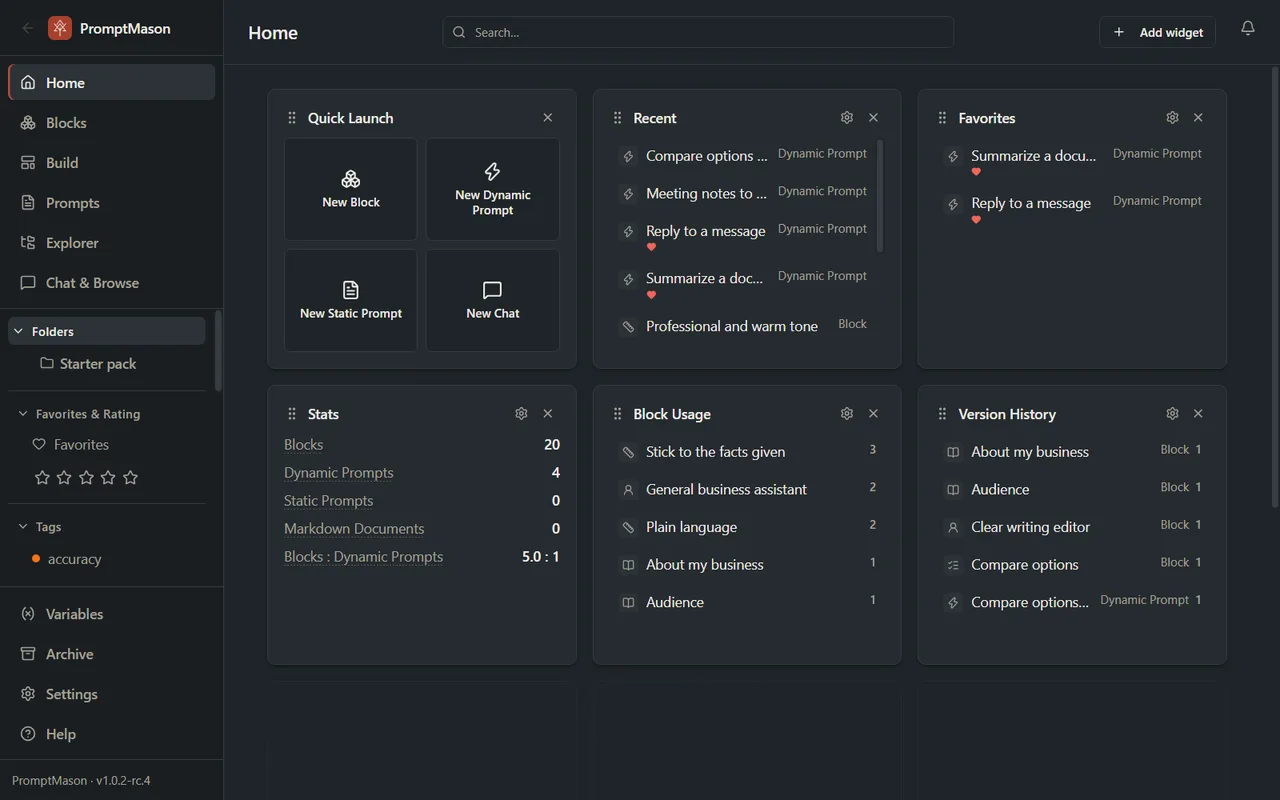The height and width of the screenshot is (800, 1280).
Task: Close the Quick Launch widget
Action: point(548,118)
